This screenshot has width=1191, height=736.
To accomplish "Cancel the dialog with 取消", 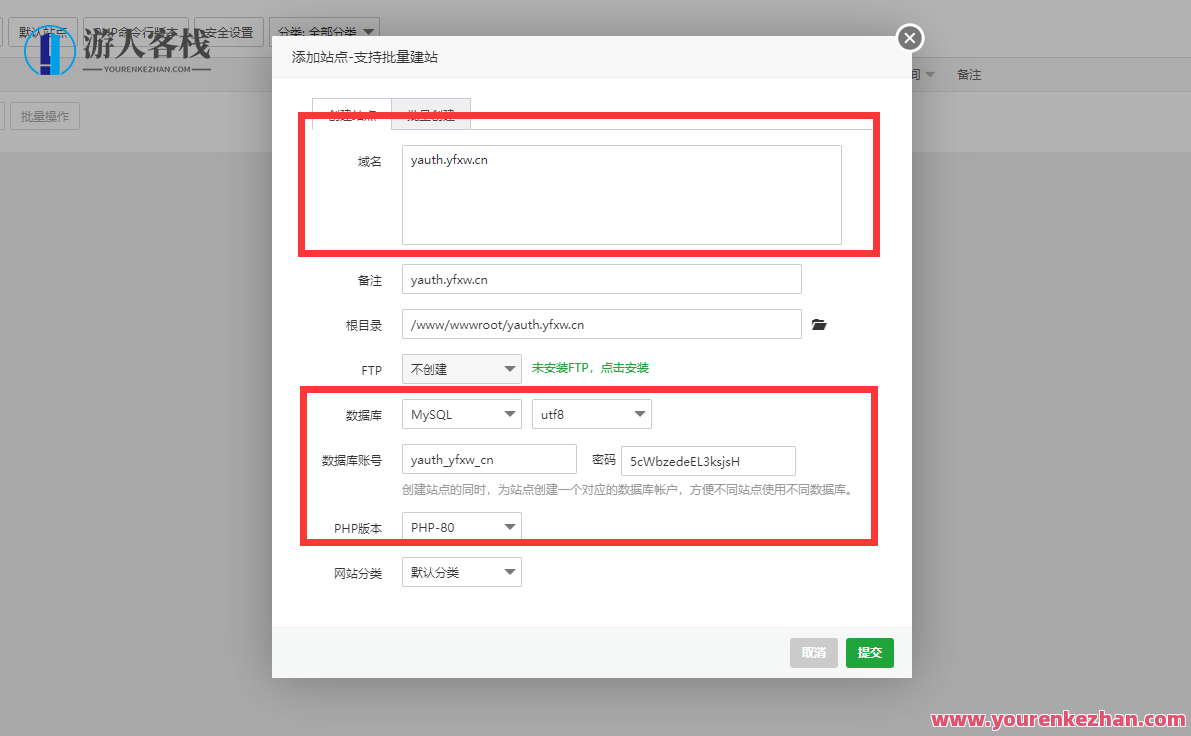I will [813, 652].
